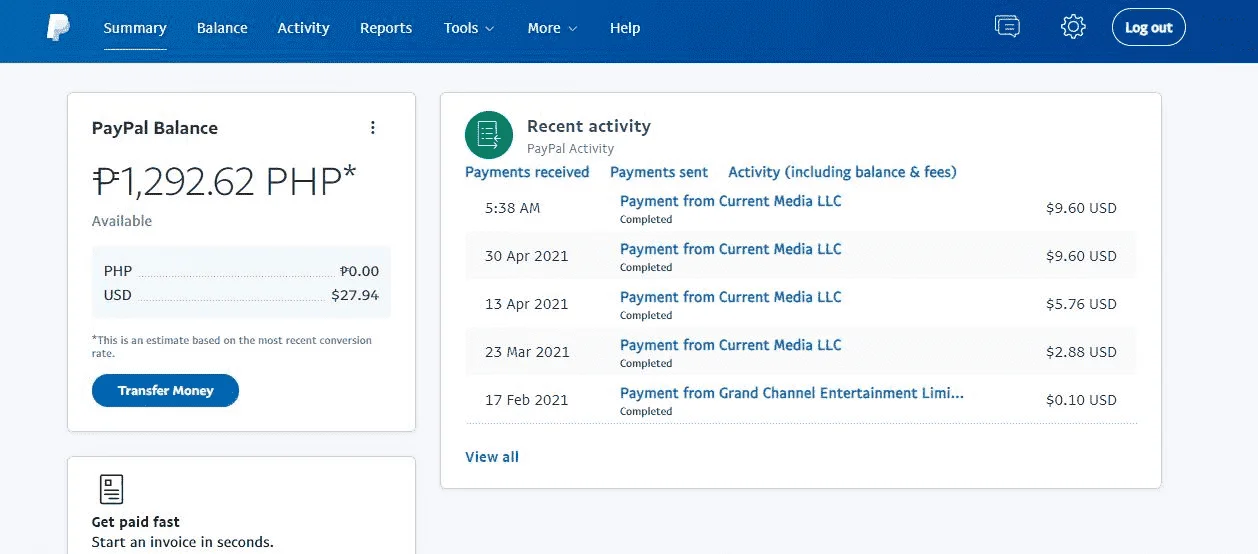Open Activity including balance & fees link
Screen dimensions: 1258x554
[842, 172]
